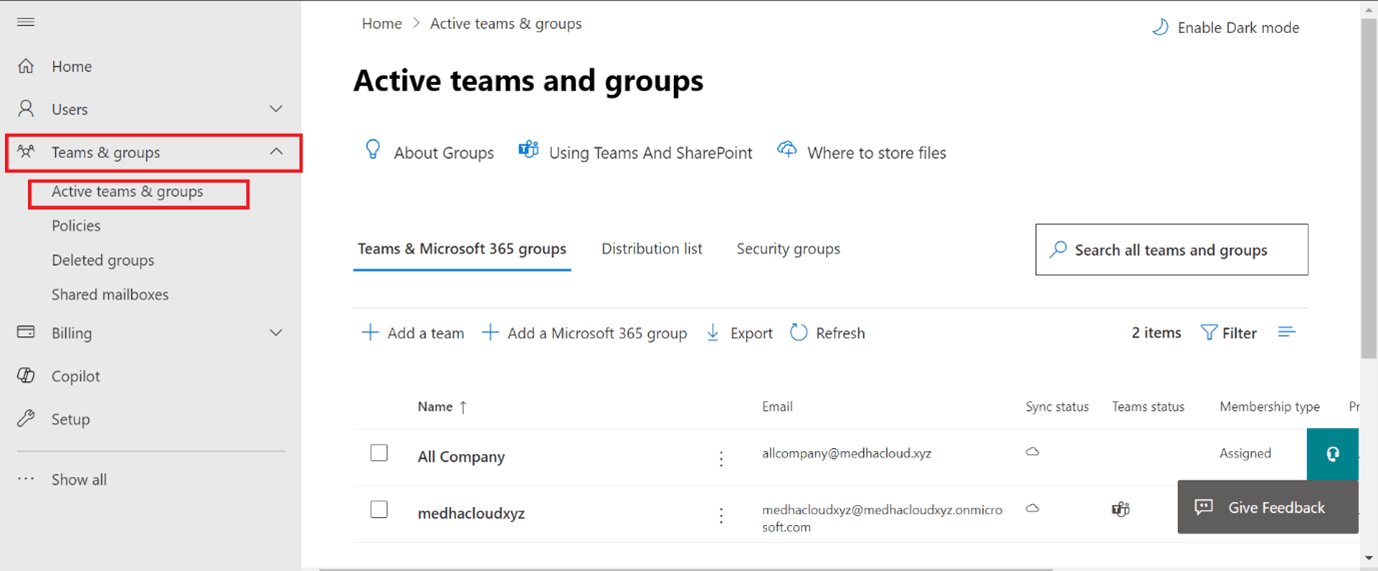Click the plus icon for Add a Microsoft 365 group
Screen dimensions: 1378x571
(x=490, y=332)
